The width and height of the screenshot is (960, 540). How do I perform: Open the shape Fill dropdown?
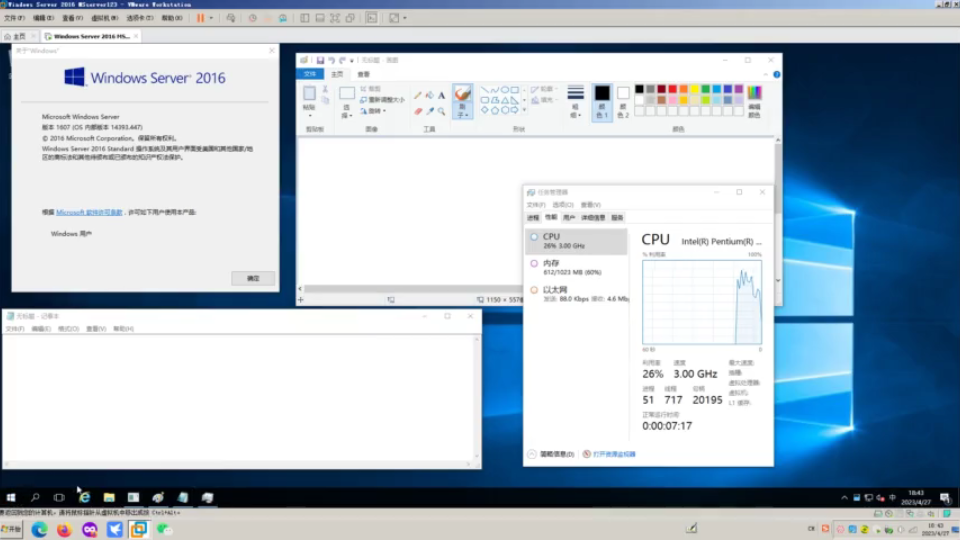(544, 100)
